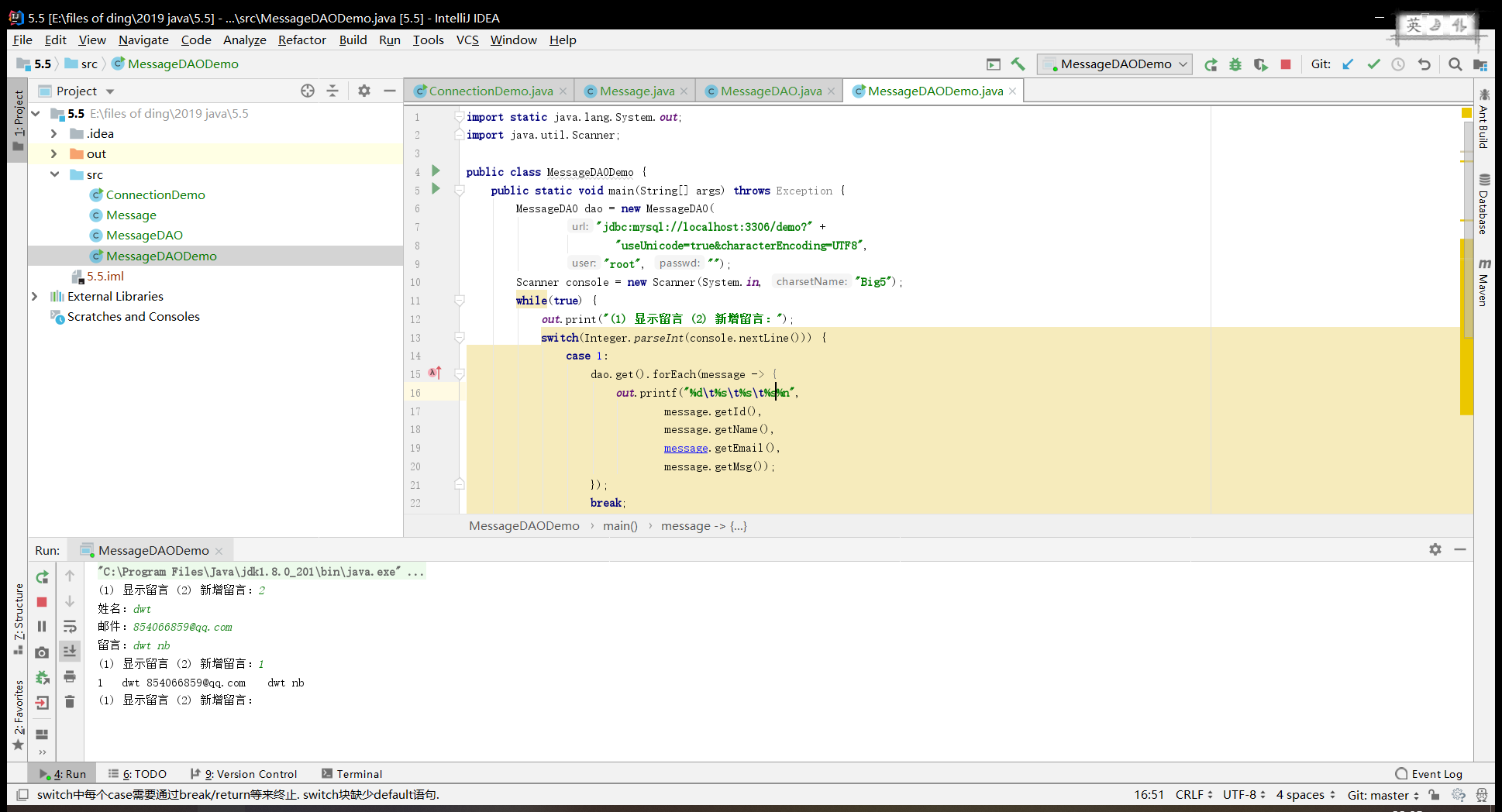Viewport: 1502px width, 812px height.
Task: Expand the .idea folder
Action: 54,133
